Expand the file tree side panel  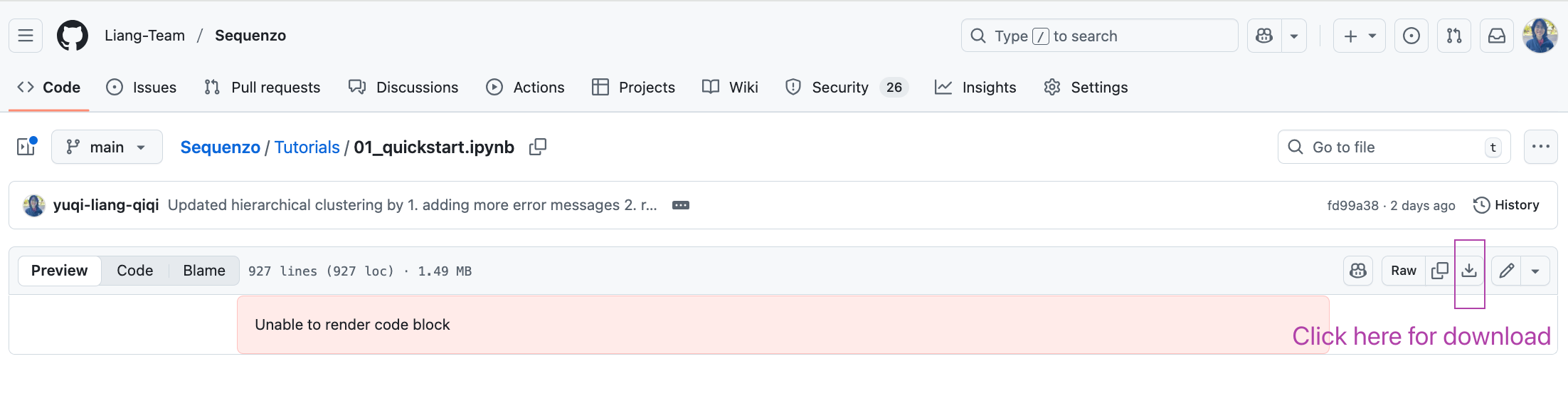(26, 147)
